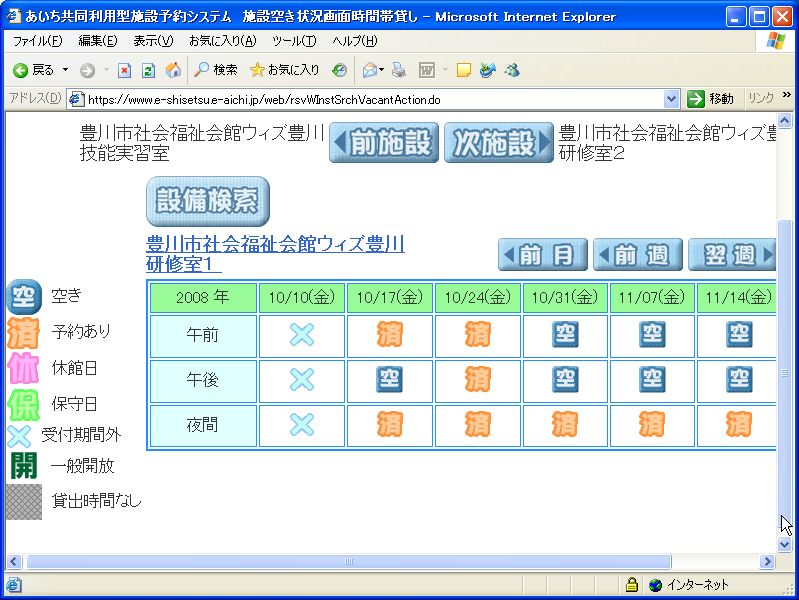Image resolution: width=799 pixels, height=600 pixels.
Task: Select the 空 vacancy icon for 10/17 午後
Action: (390, 379)
